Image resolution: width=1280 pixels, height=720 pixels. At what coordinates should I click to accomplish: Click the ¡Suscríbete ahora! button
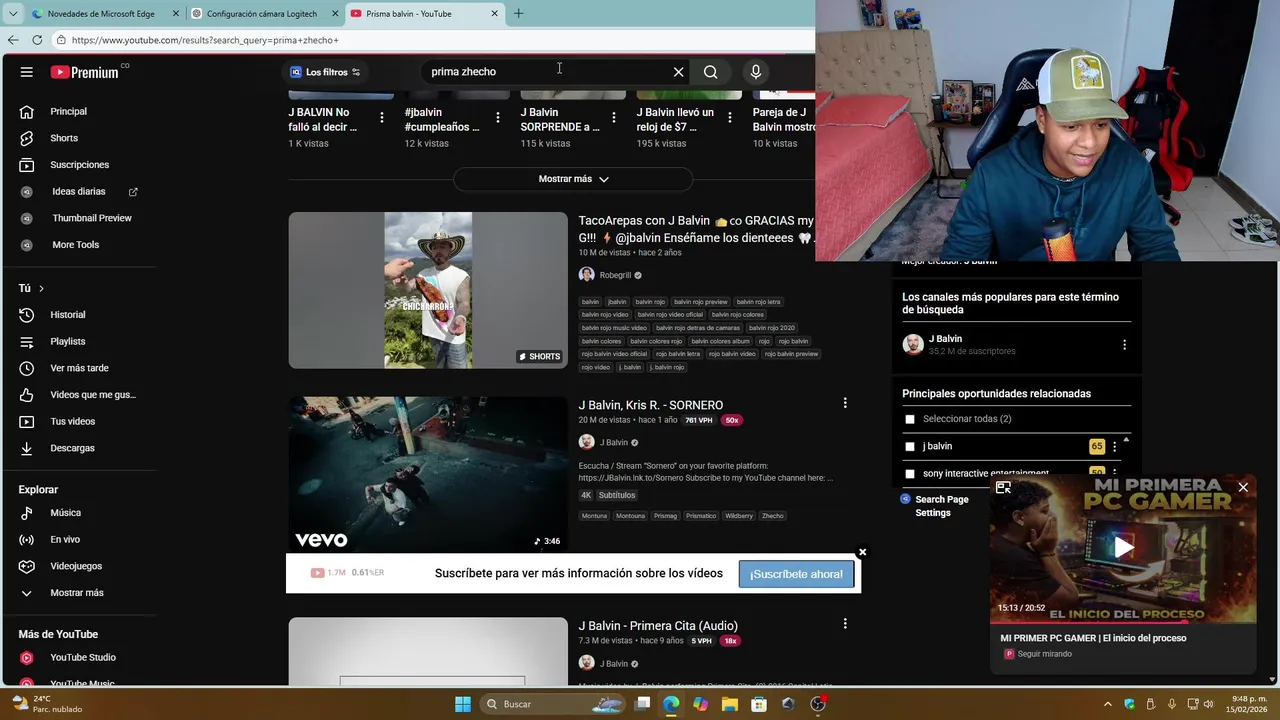click(x=796, y=574)
